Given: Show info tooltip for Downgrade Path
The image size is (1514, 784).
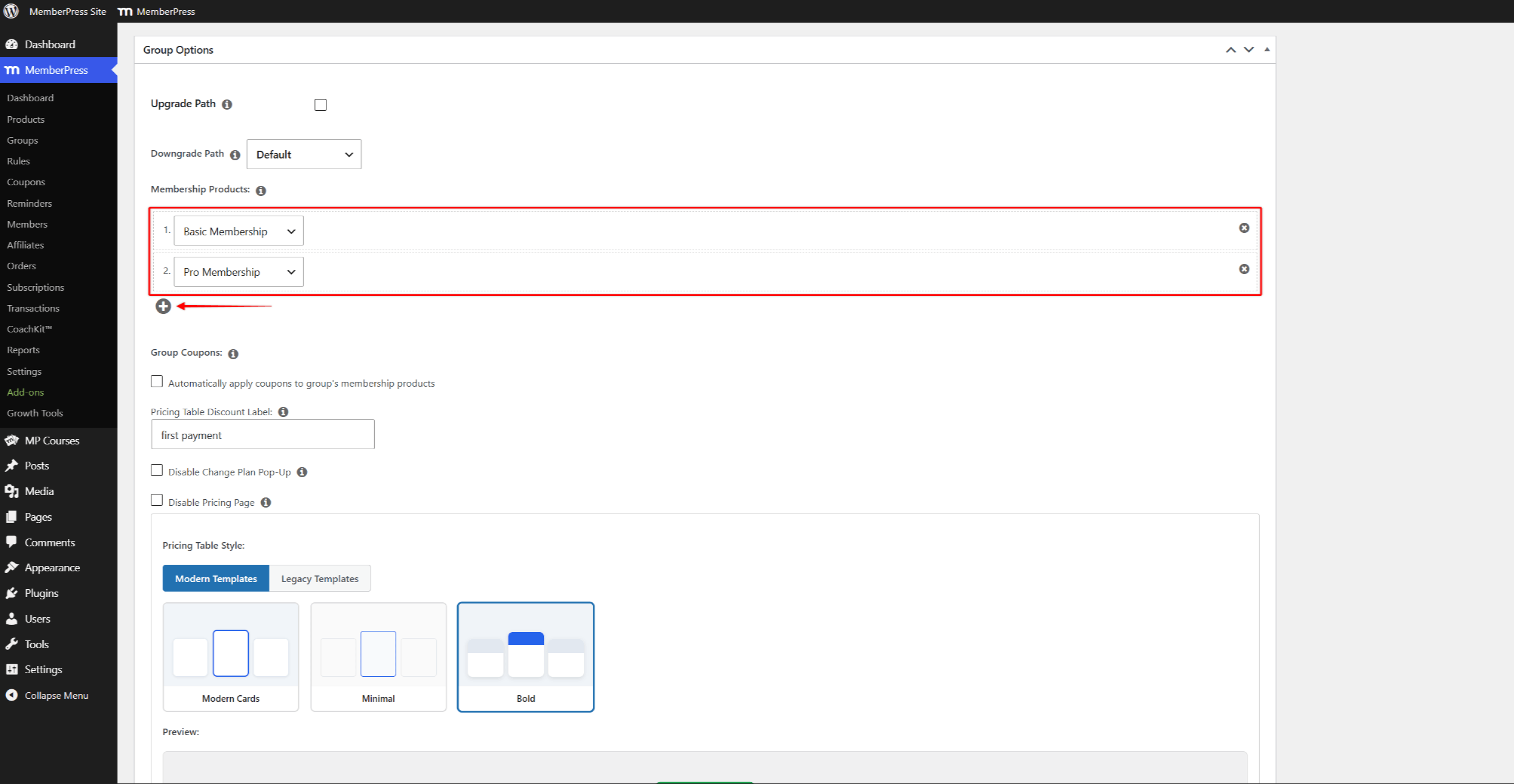Looking at the screenshot, I should (235, 155).
